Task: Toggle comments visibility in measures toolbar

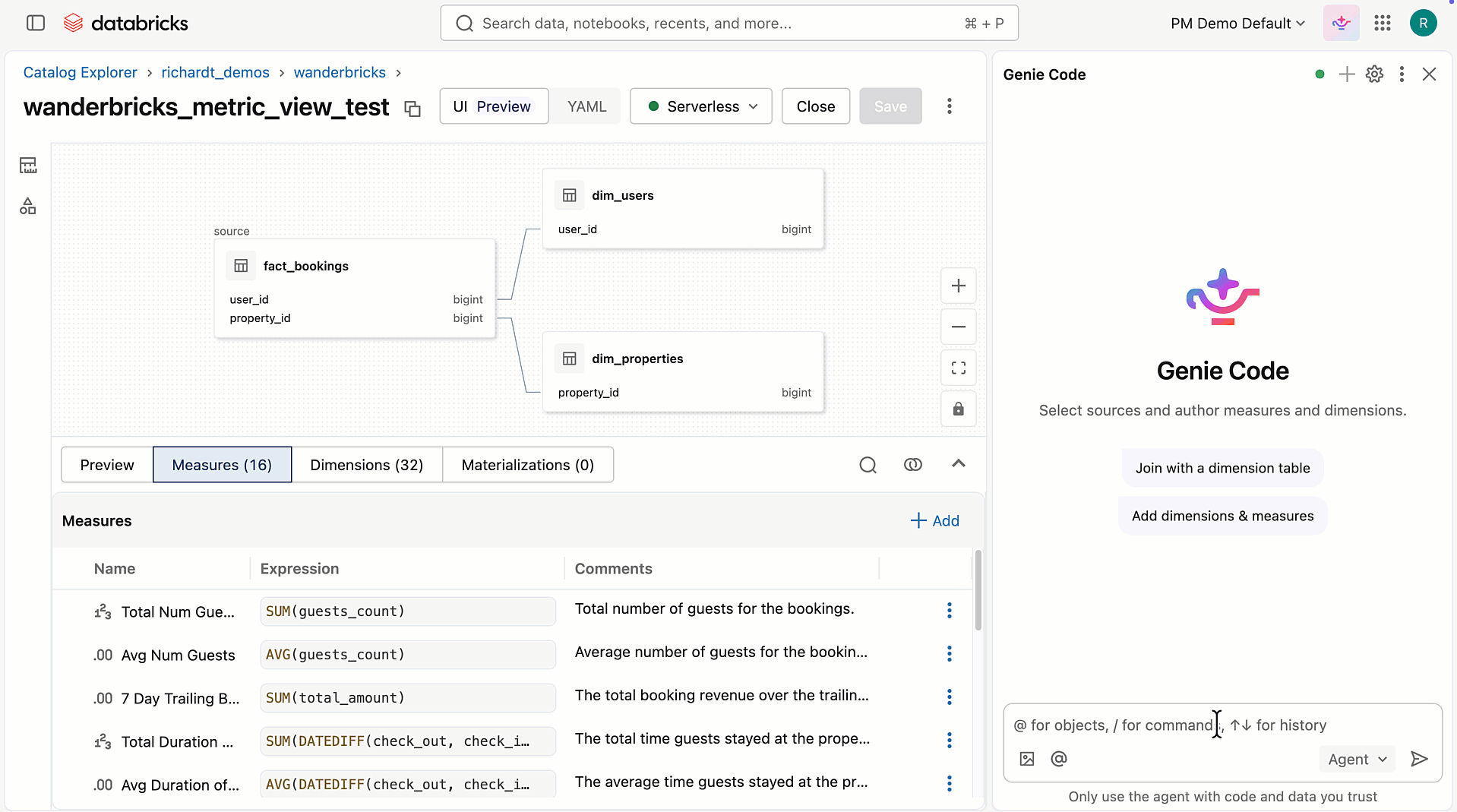Action: (x=912, y=464)
